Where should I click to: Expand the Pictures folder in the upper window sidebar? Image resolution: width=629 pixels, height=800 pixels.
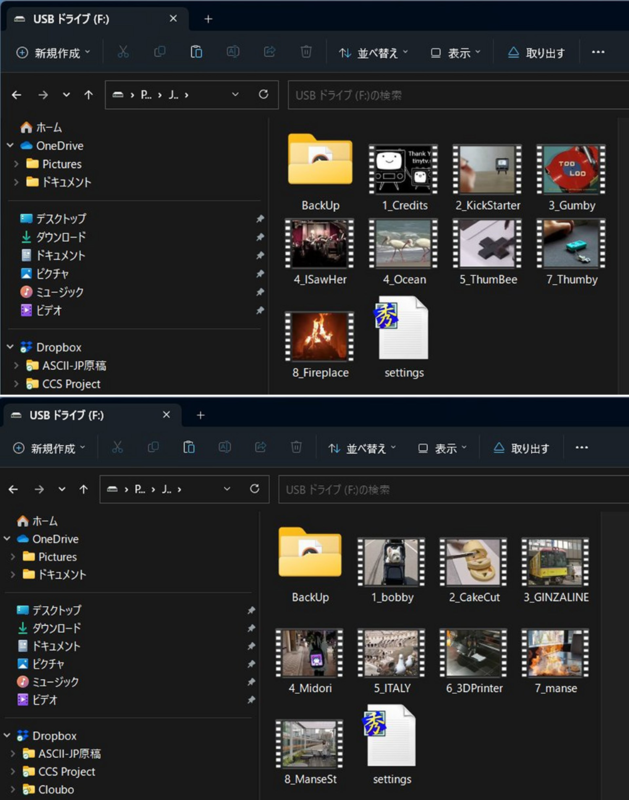[16, 164]
